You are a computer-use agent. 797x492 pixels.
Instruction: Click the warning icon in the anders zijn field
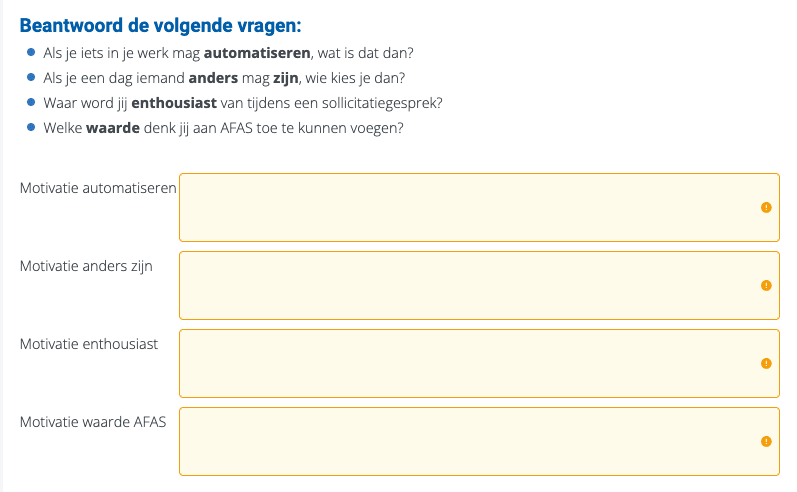tap(766, 285)
